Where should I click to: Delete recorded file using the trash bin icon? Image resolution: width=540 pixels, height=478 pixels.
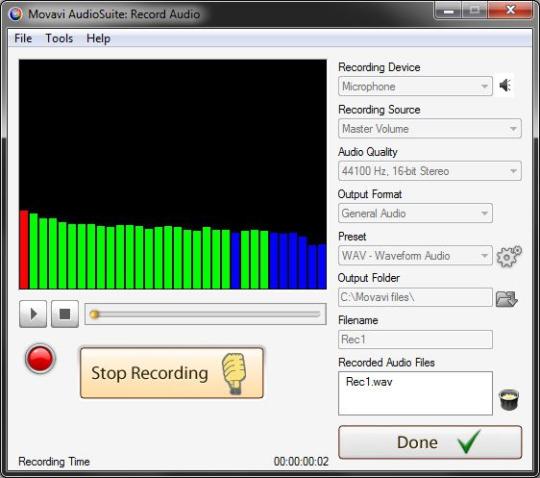coord(509,399)
